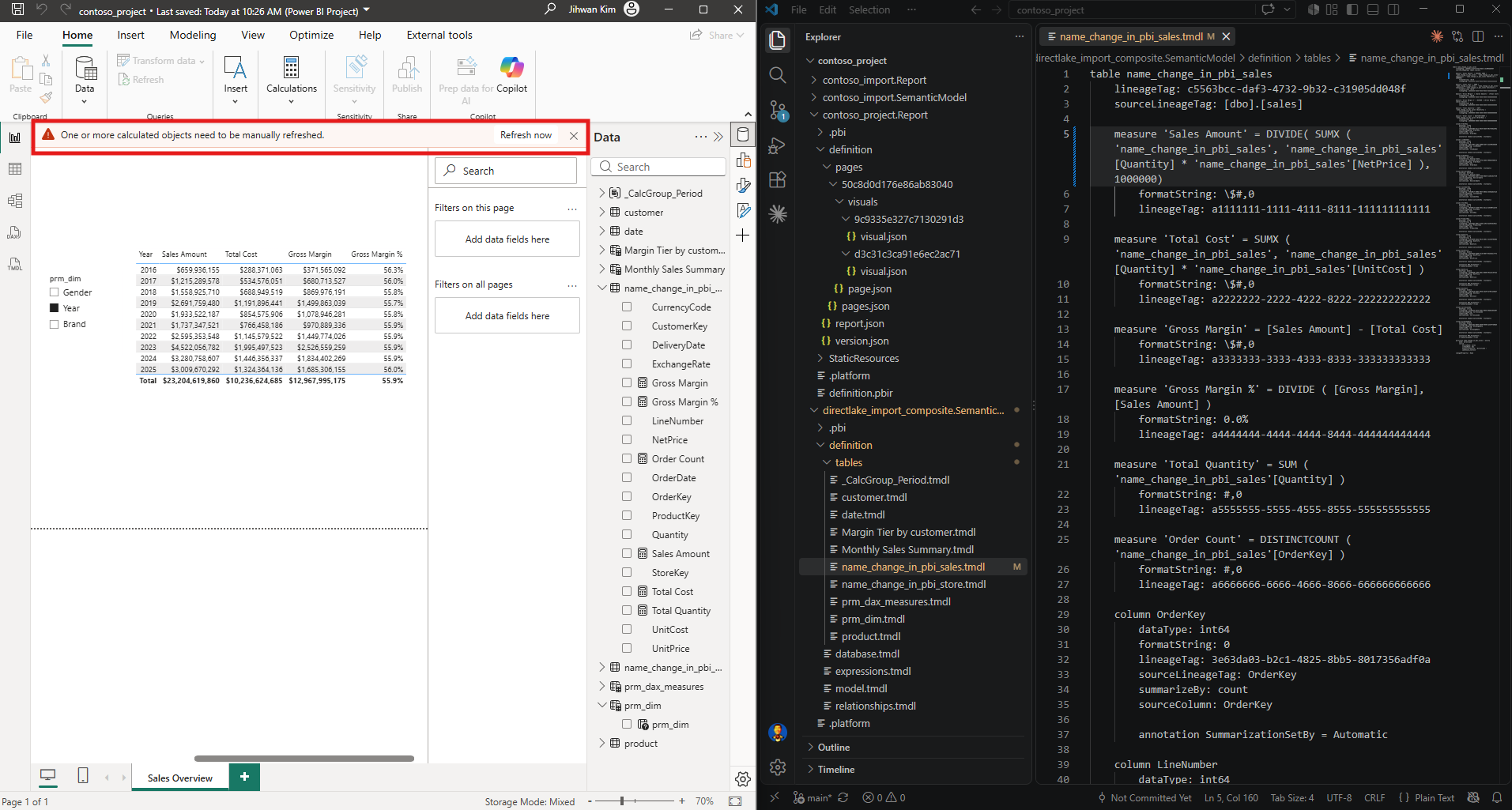Click desktop layout icon in Power BI footer

(x=48, y=776)
